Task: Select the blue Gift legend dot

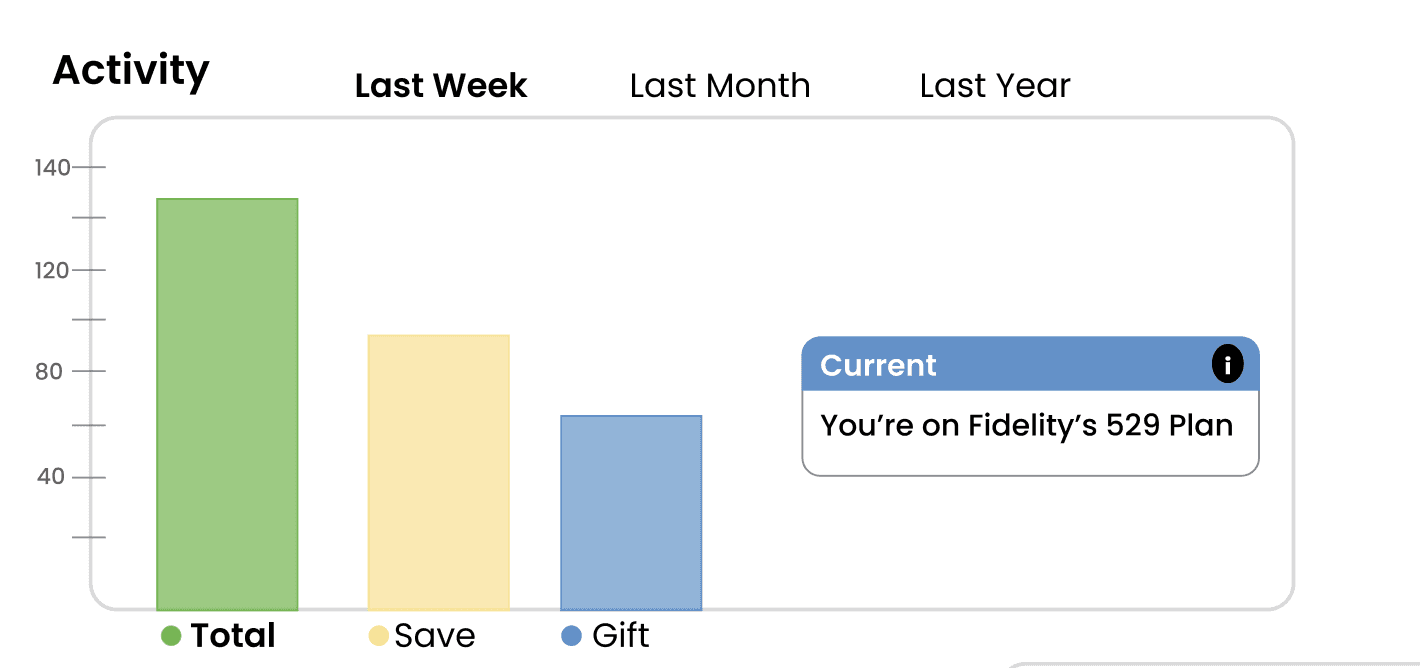Action: tap(572, 635)
